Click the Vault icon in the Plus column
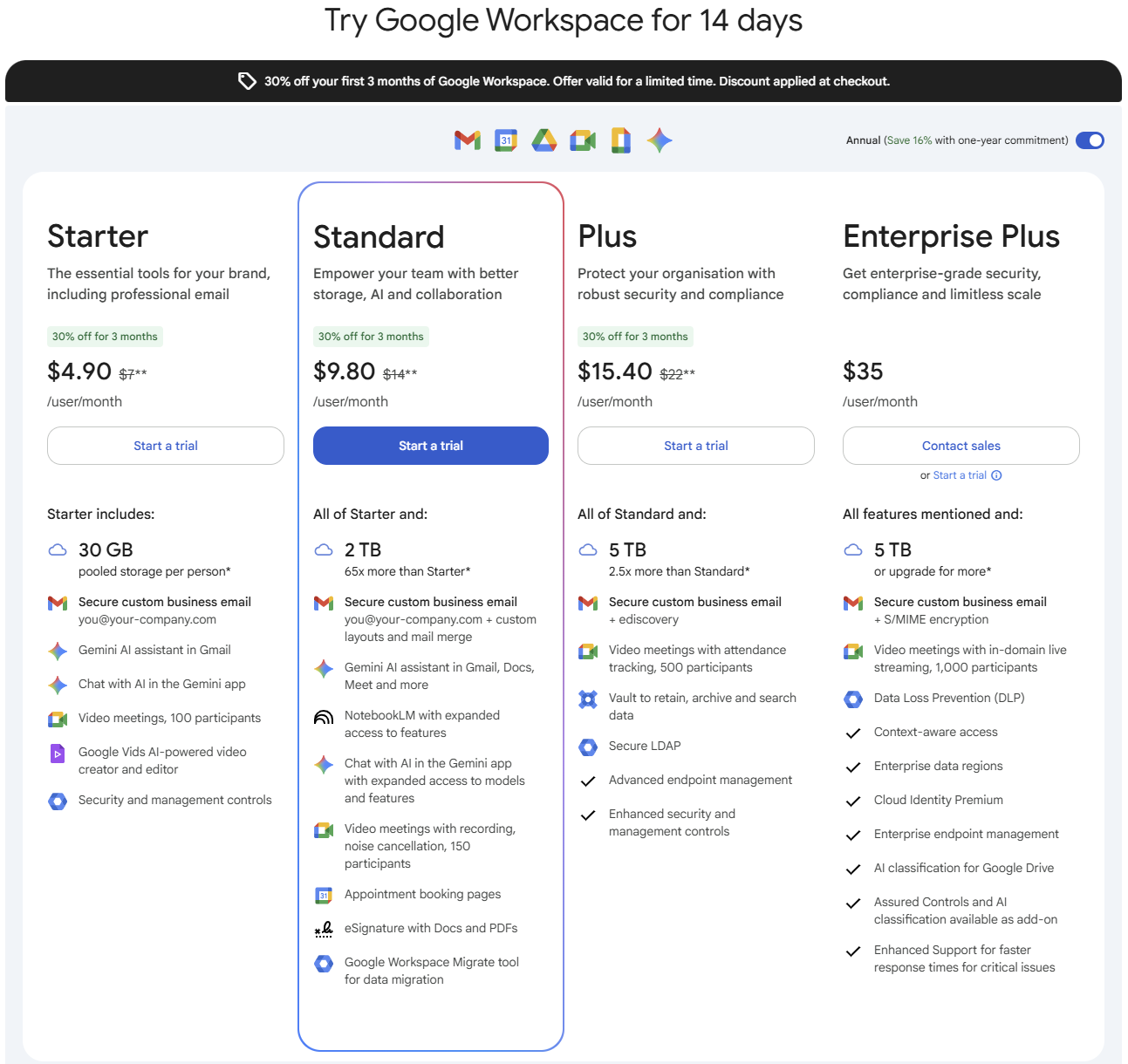 (x=588, y=699)
